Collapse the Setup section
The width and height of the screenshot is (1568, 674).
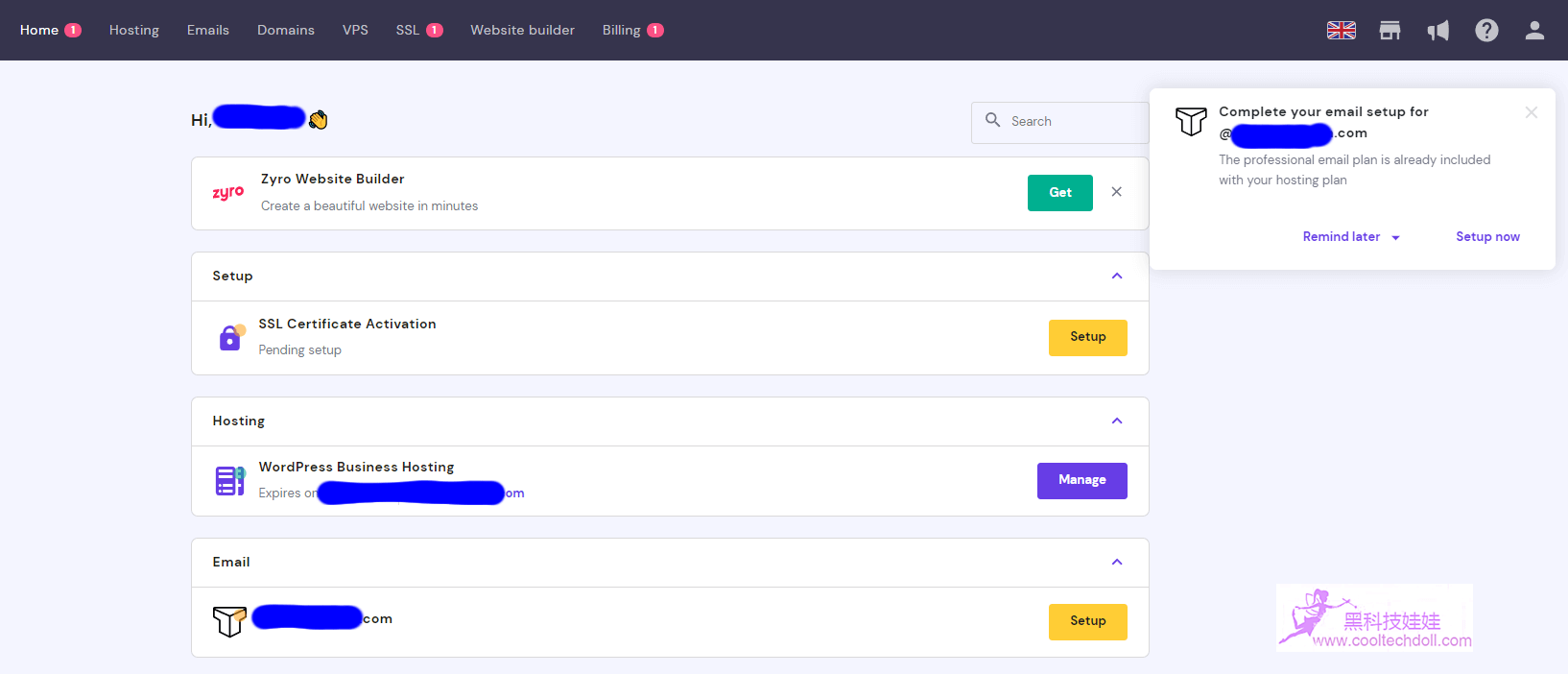1117,277
